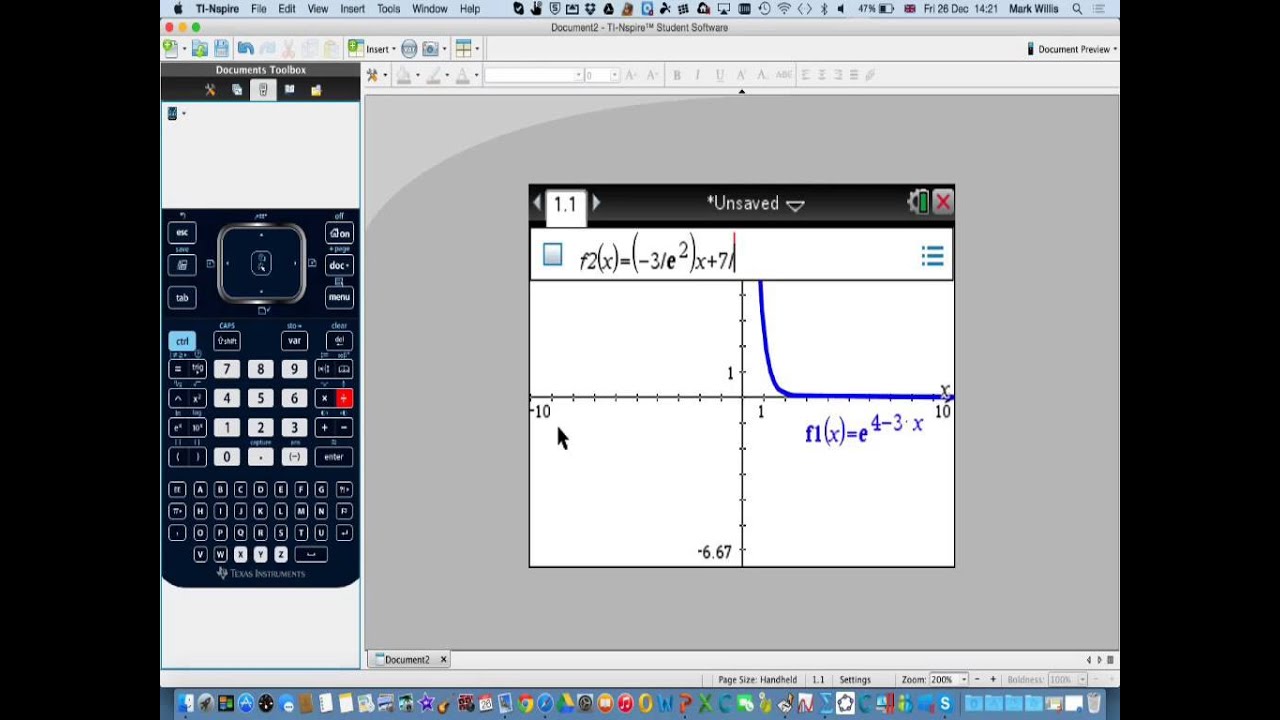Click the var key on the keypad

tap(294, 341)
